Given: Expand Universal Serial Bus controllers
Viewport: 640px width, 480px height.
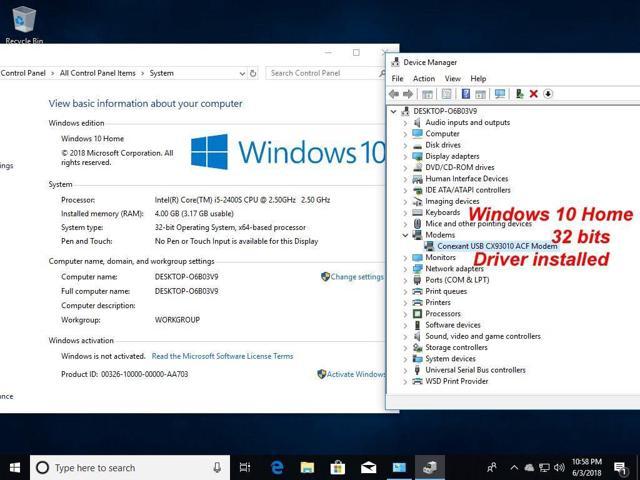Looking at the screenshot, I should pyautogui.click(x=405, y=370).
